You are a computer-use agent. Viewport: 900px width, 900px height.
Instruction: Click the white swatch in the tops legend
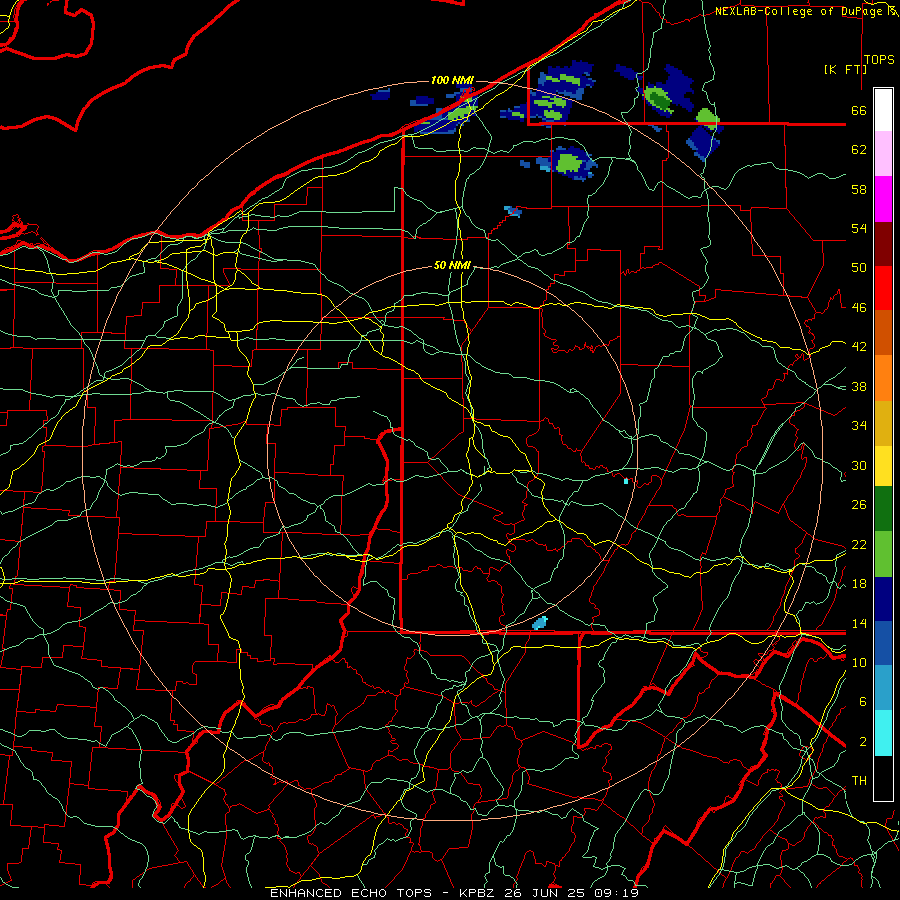(883, 110)
